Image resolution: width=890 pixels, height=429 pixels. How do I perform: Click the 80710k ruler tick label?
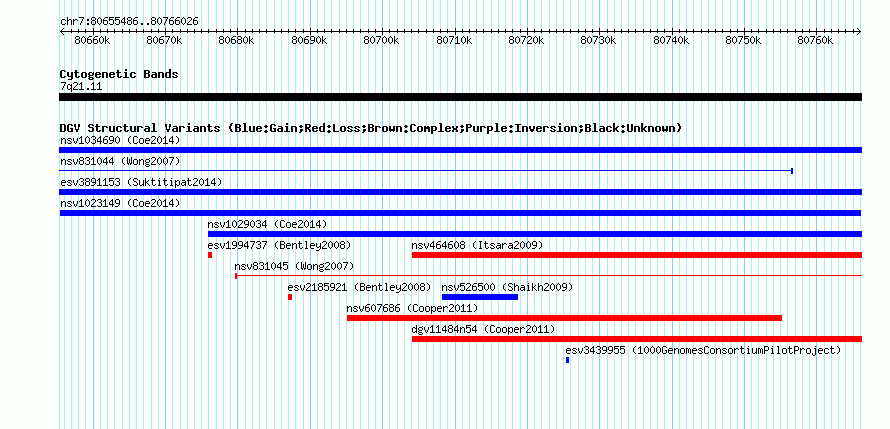point(454,40)
